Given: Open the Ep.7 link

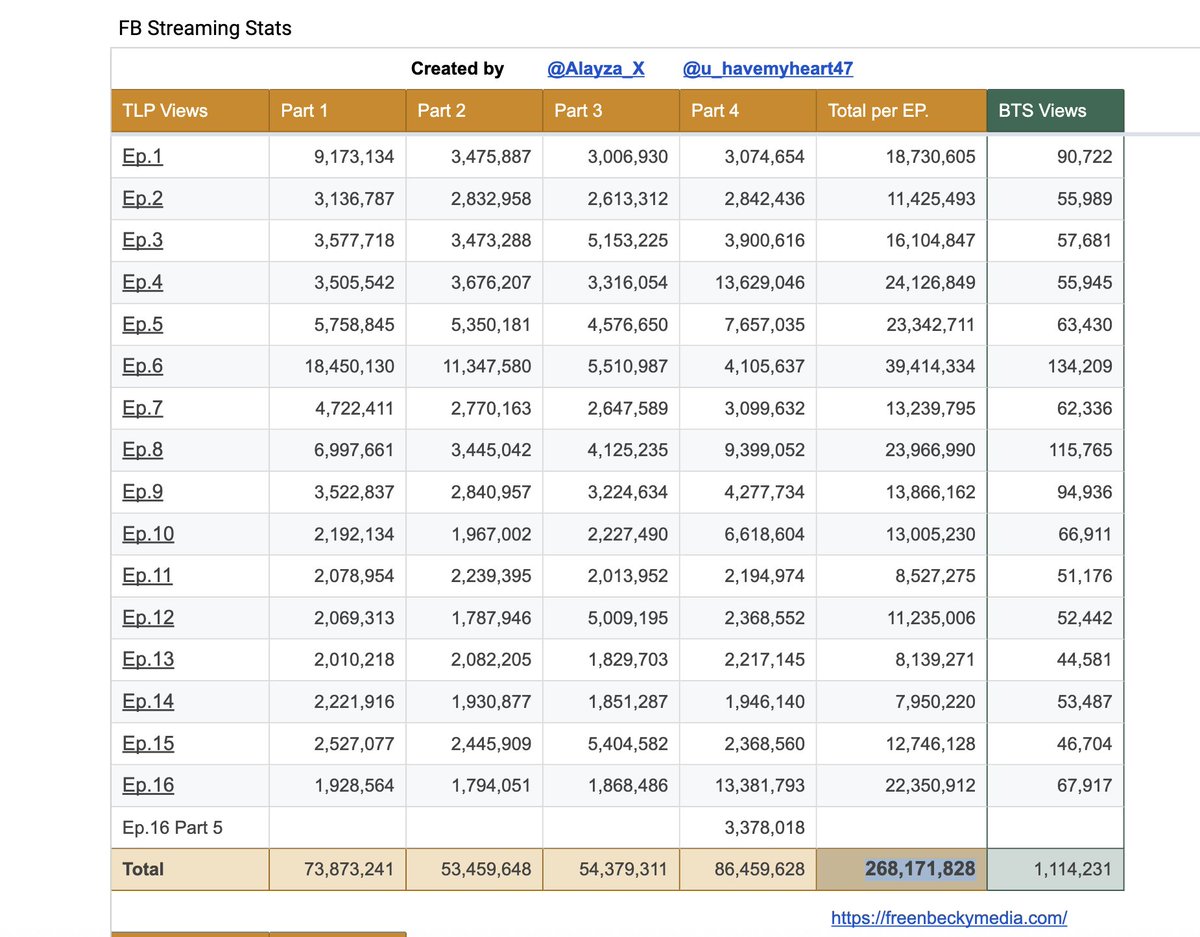Looking at the screenshot, I should tap(142, 408).
